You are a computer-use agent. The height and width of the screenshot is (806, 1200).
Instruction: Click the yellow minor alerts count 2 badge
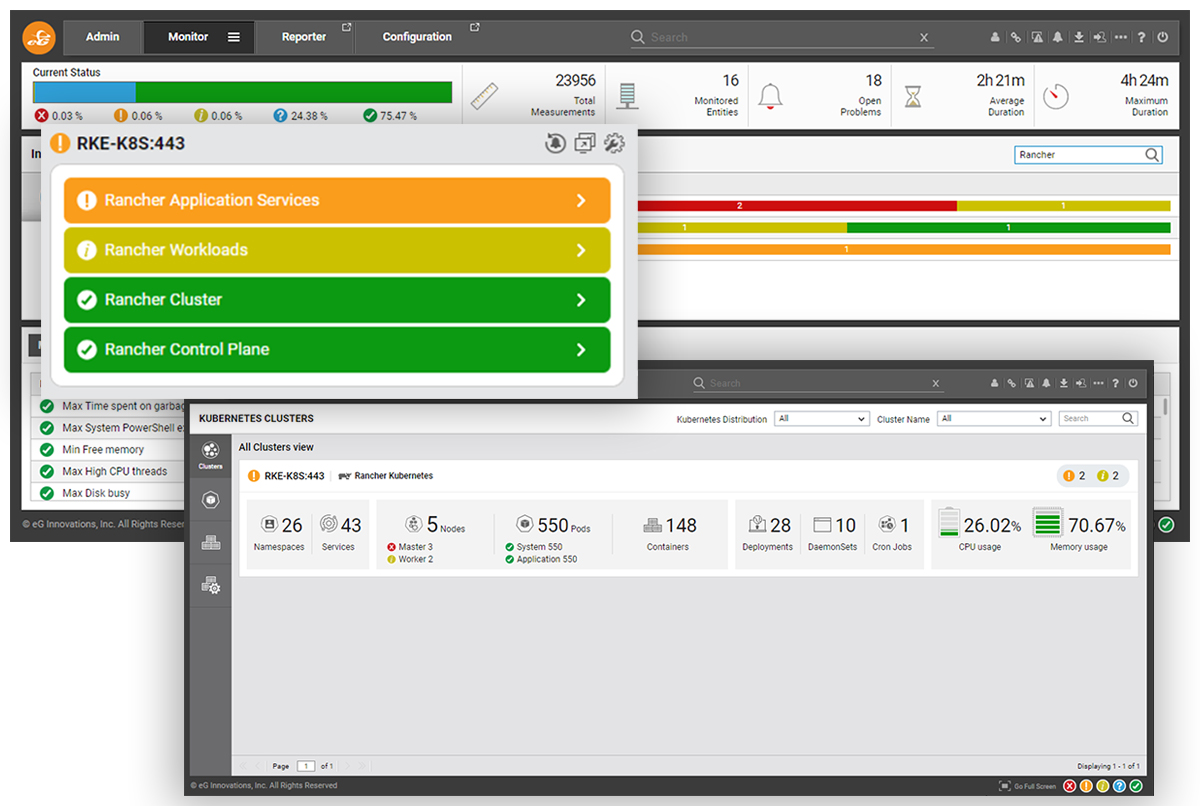pos(1107,476)
